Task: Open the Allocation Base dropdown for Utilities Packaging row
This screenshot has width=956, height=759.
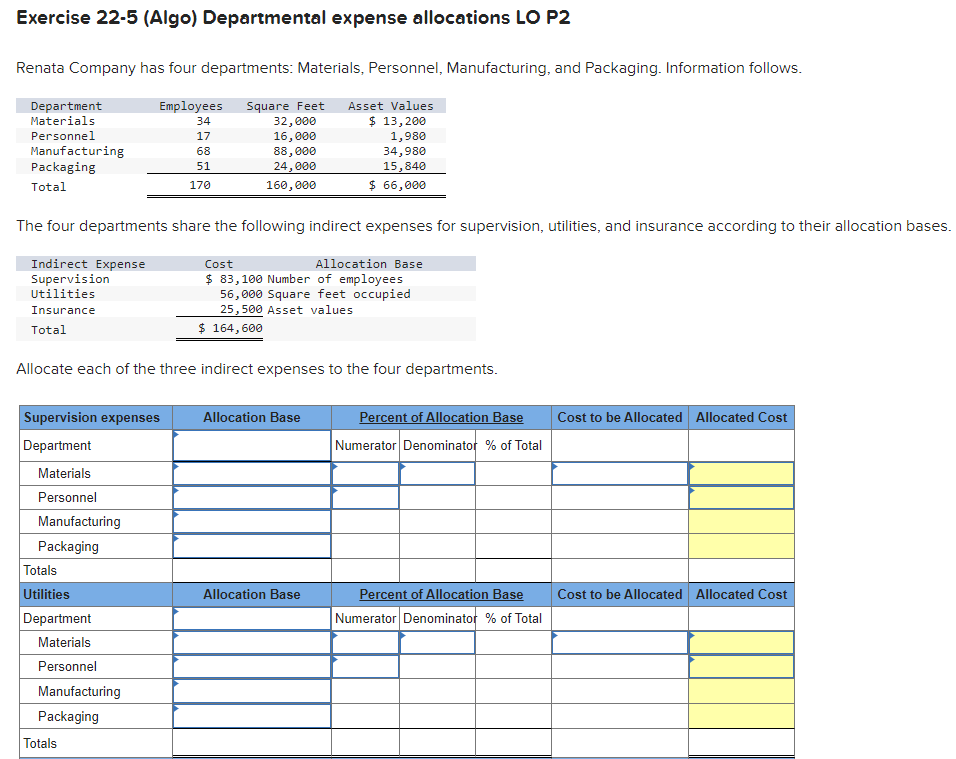Action: (x=250, y=716)
